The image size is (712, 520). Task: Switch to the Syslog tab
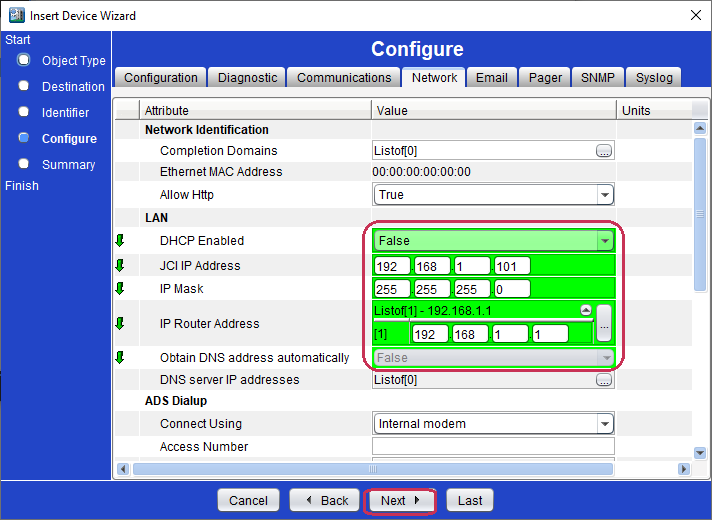(654, 78)
